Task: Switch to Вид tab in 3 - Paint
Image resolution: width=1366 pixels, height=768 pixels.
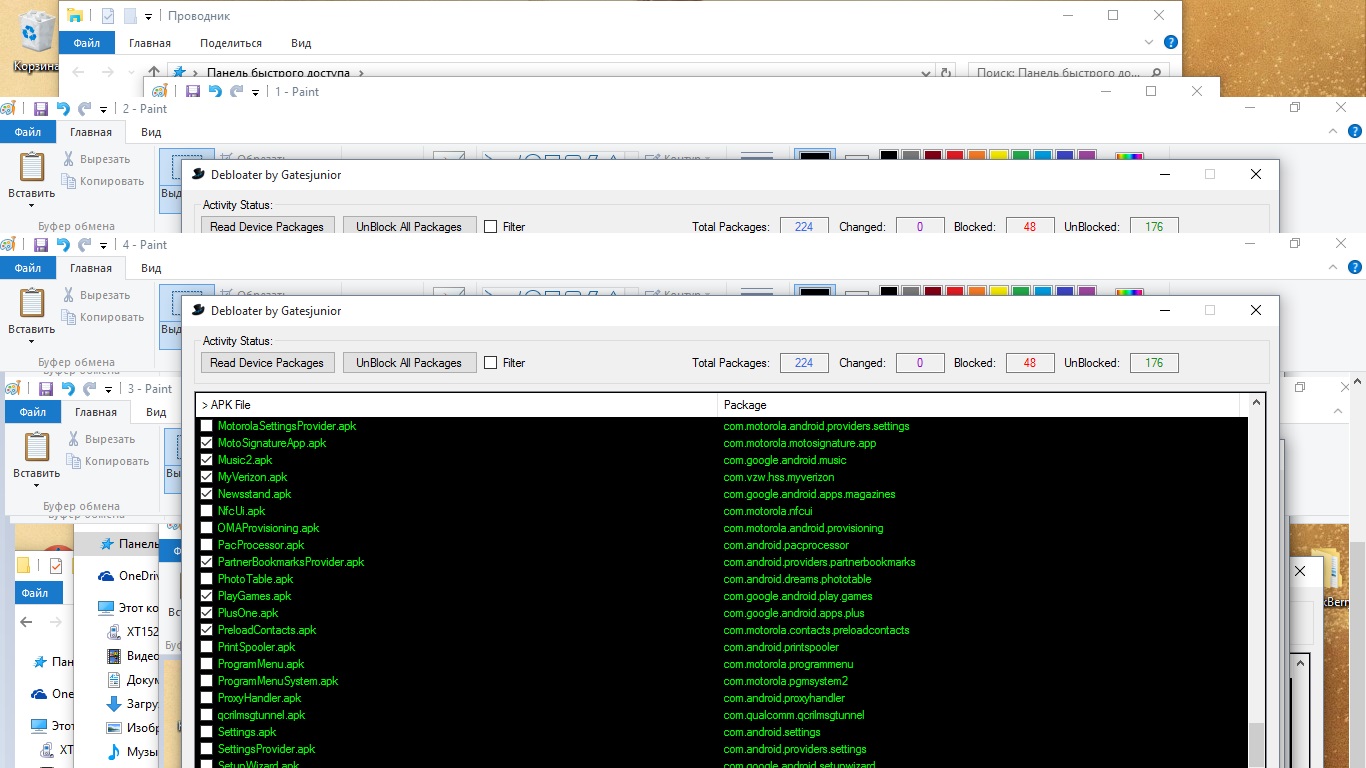Action: click(x=156, y=412)
